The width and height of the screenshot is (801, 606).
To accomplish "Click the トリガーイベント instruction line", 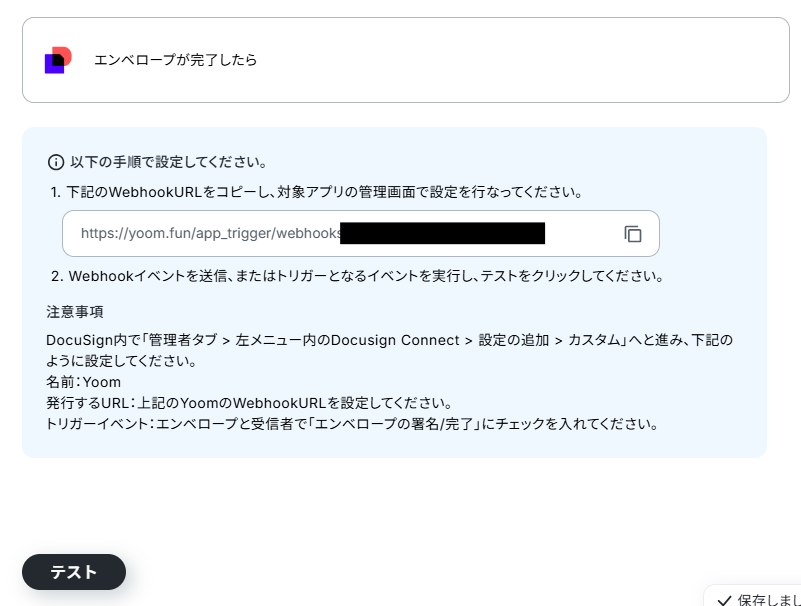I will tap(352, 424).
